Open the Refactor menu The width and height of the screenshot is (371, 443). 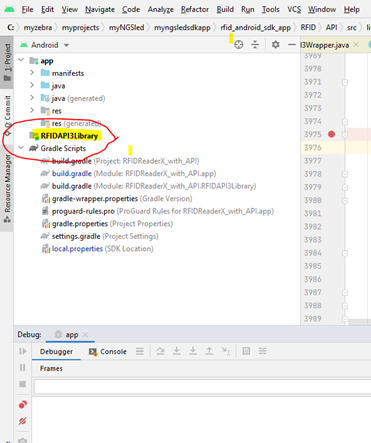tap(195, 9)
